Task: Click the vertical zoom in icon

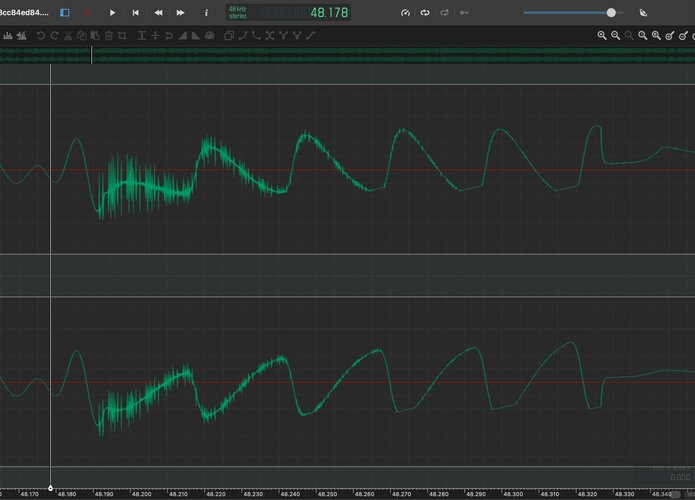Action: pyautogui.click(x=670, y=35)
